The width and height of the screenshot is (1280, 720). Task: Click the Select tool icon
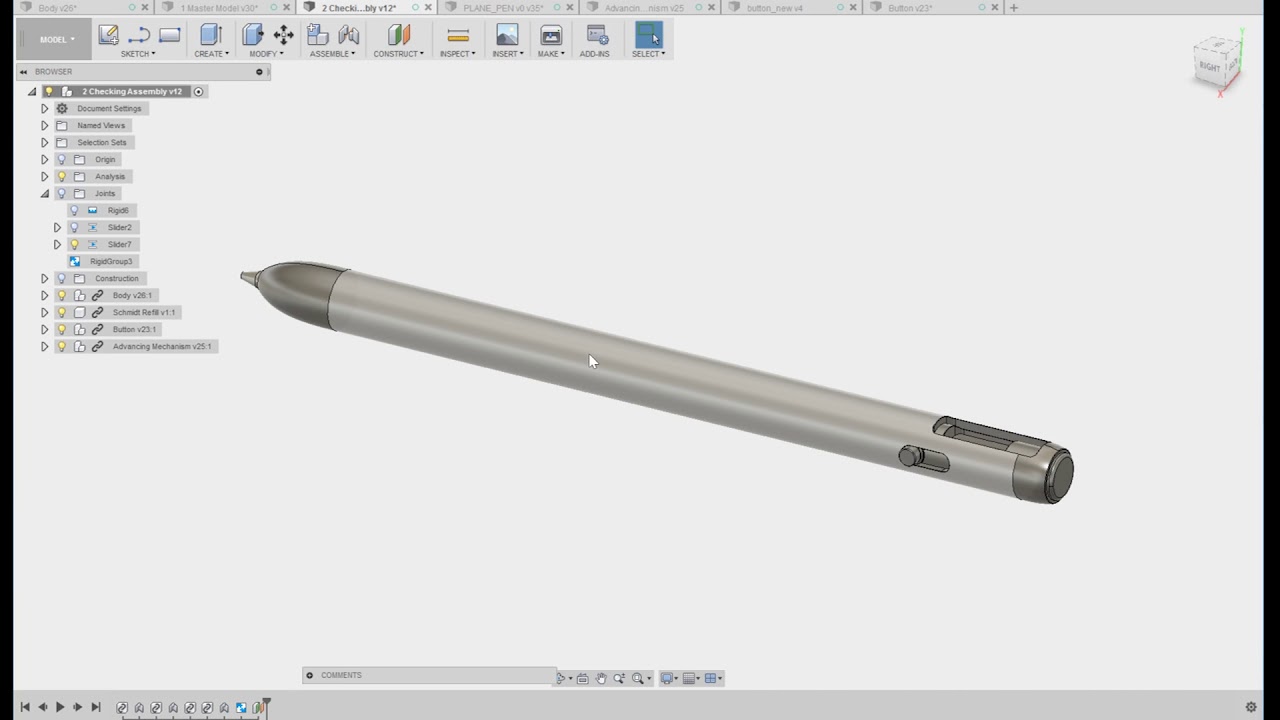[649, 35]
